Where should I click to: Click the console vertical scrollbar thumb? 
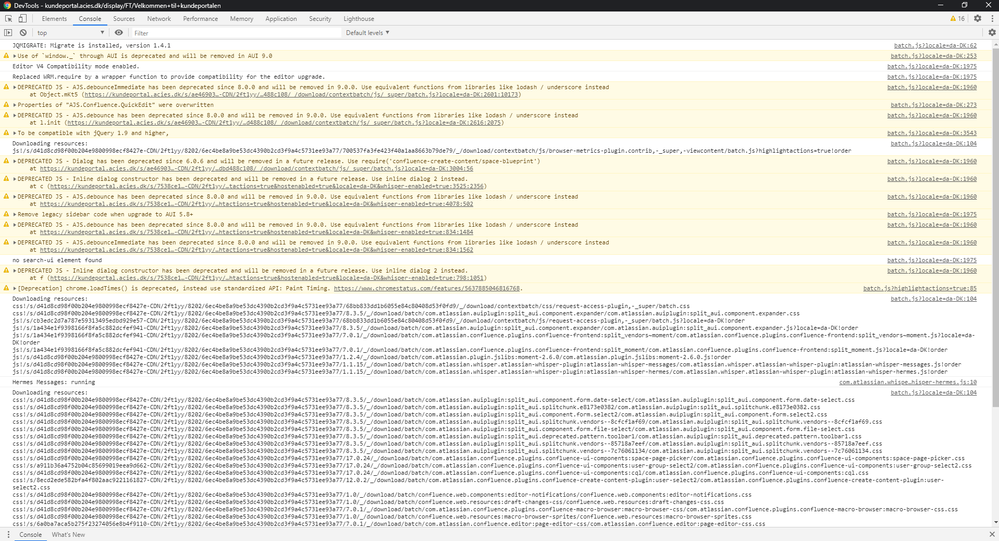995,226
